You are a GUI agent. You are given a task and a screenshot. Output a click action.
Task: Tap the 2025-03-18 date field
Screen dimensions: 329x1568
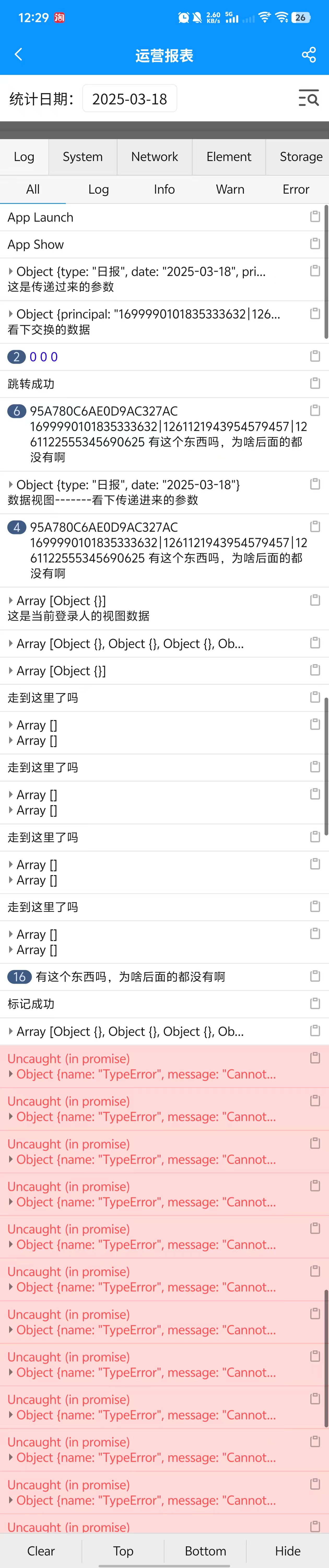(130, 99)
